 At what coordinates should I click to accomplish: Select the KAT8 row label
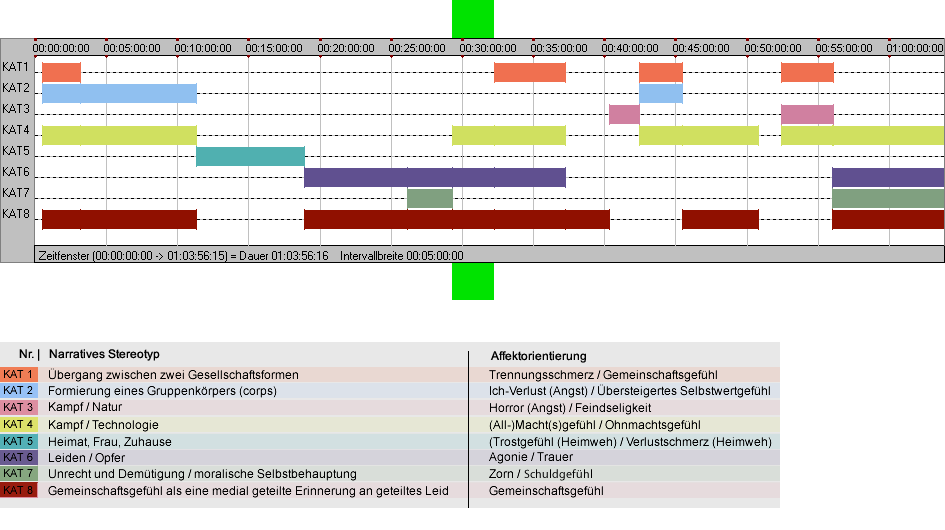click(16, 214)
